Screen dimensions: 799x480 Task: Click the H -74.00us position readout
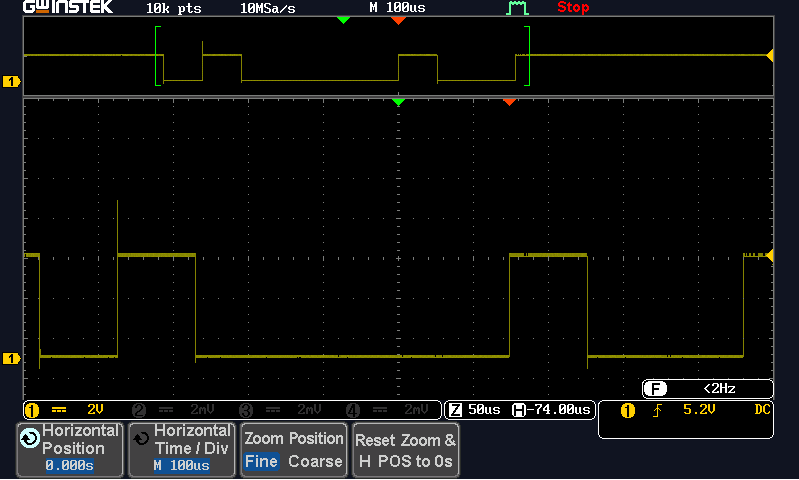tap(552, 410)
